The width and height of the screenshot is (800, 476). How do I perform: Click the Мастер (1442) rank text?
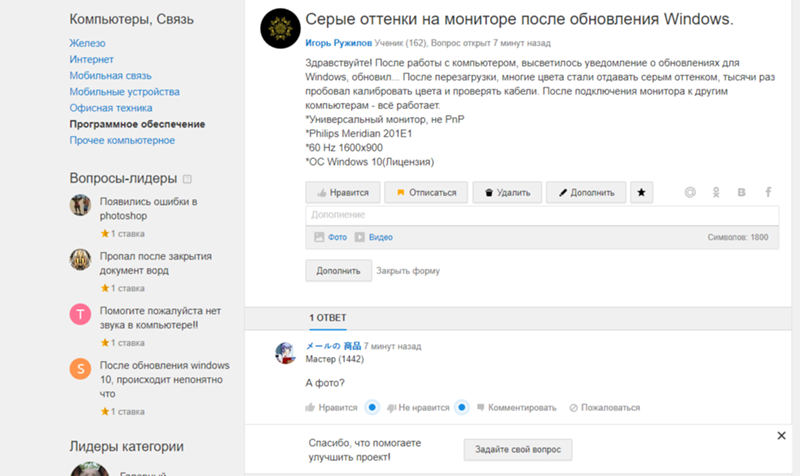coord(335,359)
